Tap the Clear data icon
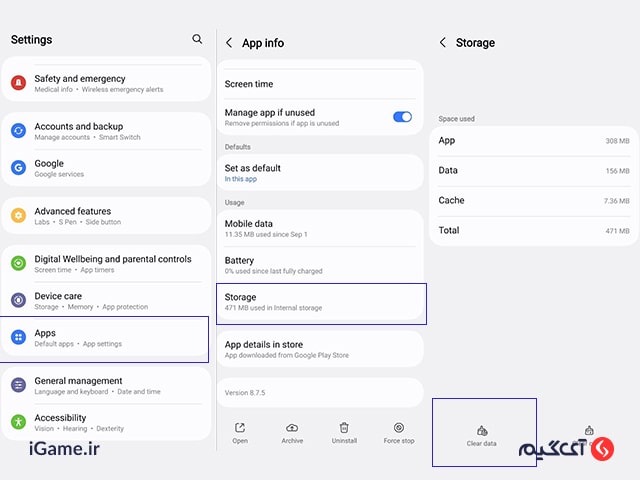 click(x=482, y=430)
